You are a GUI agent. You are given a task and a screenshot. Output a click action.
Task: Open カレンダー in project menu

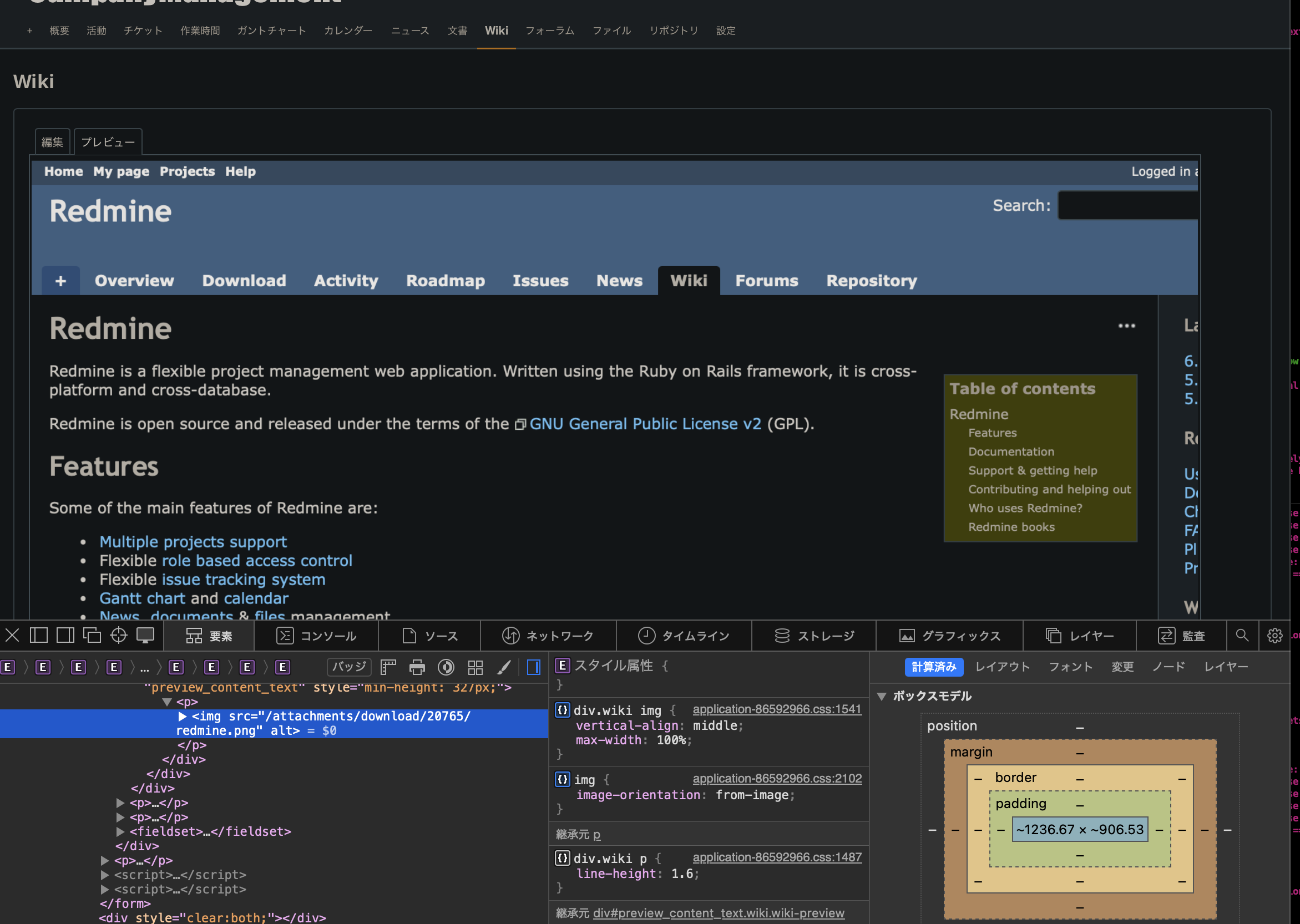(x=348, y=31)
